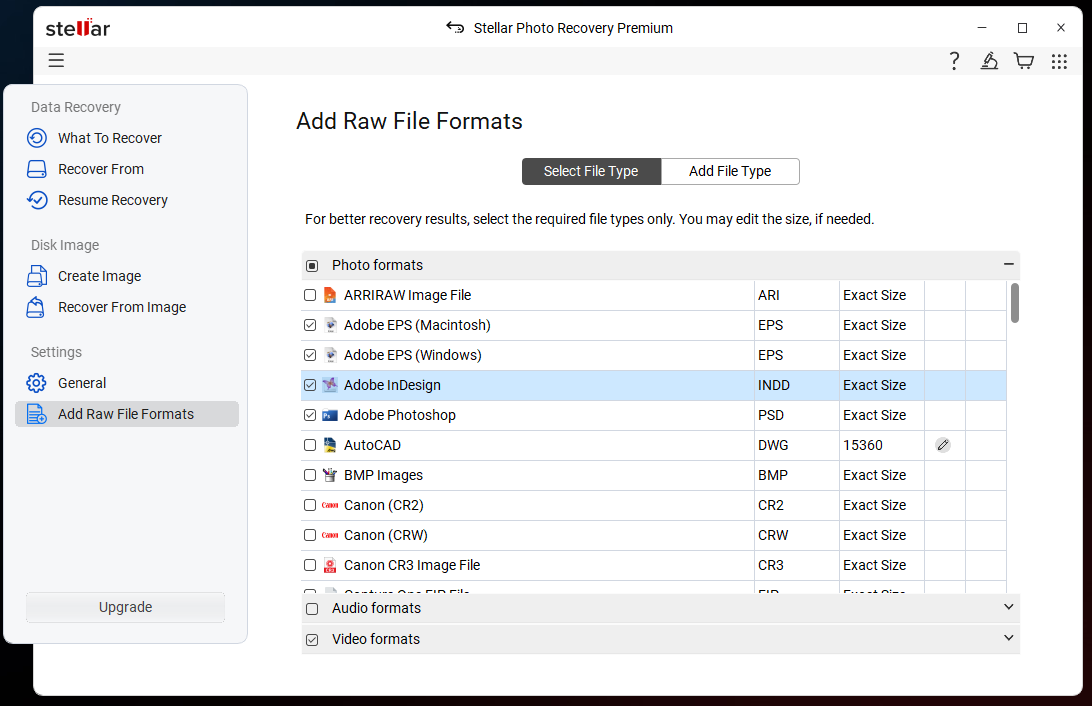Click the Stellar logo
1092x706 pixels.
78,28
